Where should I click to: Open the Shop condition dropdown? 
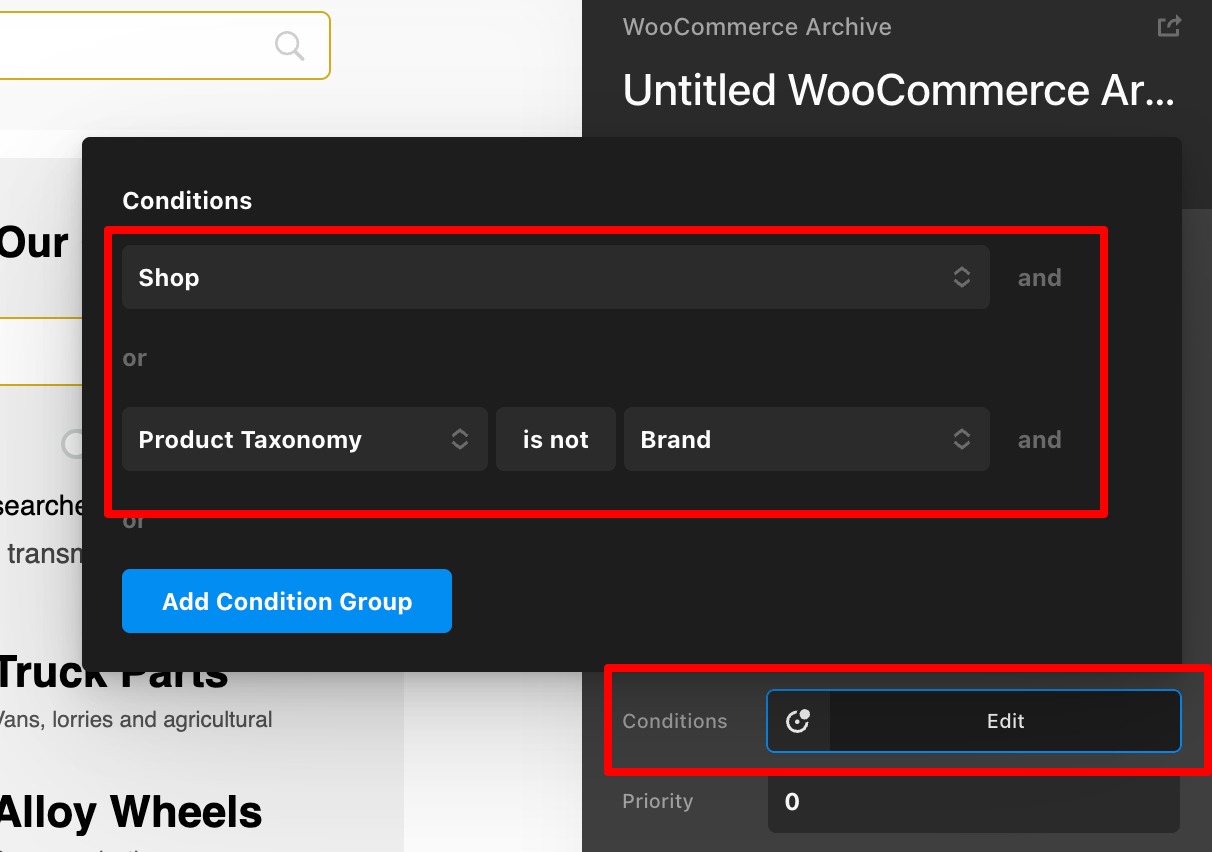click(x=556, y=277)
